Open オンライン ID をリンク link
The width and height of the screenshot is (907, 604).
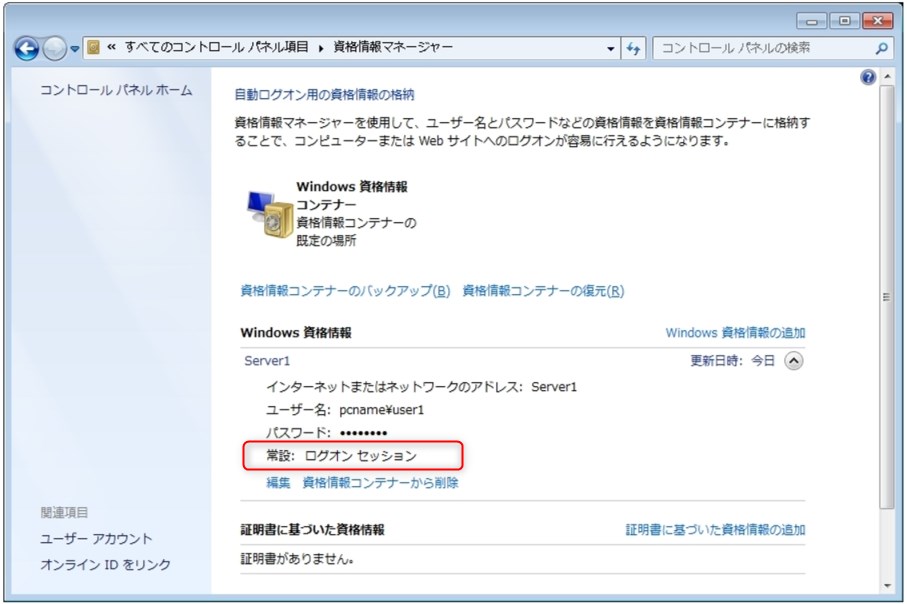tap(105, 565)
